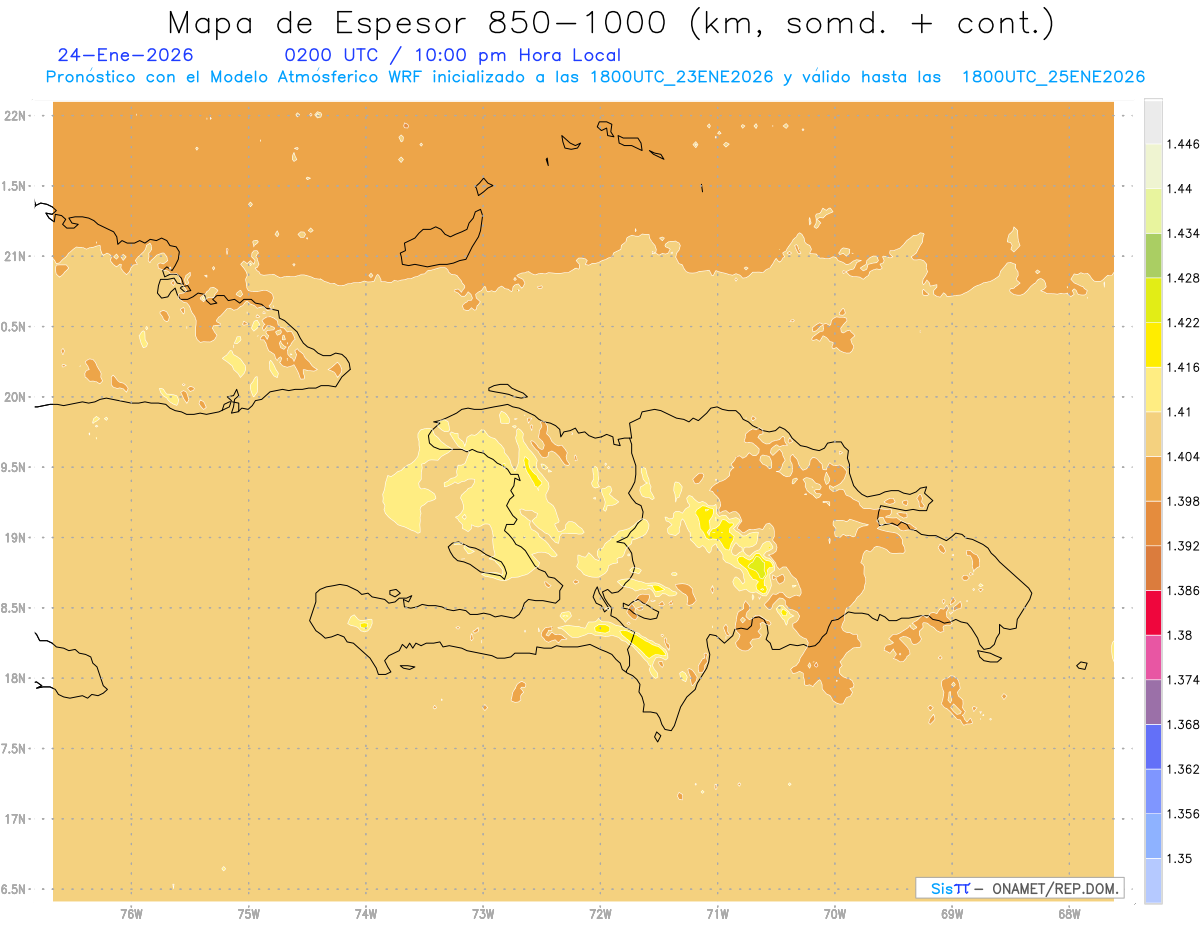The height and width of the screenshot is (927, 1200).
Task: Click the longitude axis label 73W
Action: tap(483, 914)
